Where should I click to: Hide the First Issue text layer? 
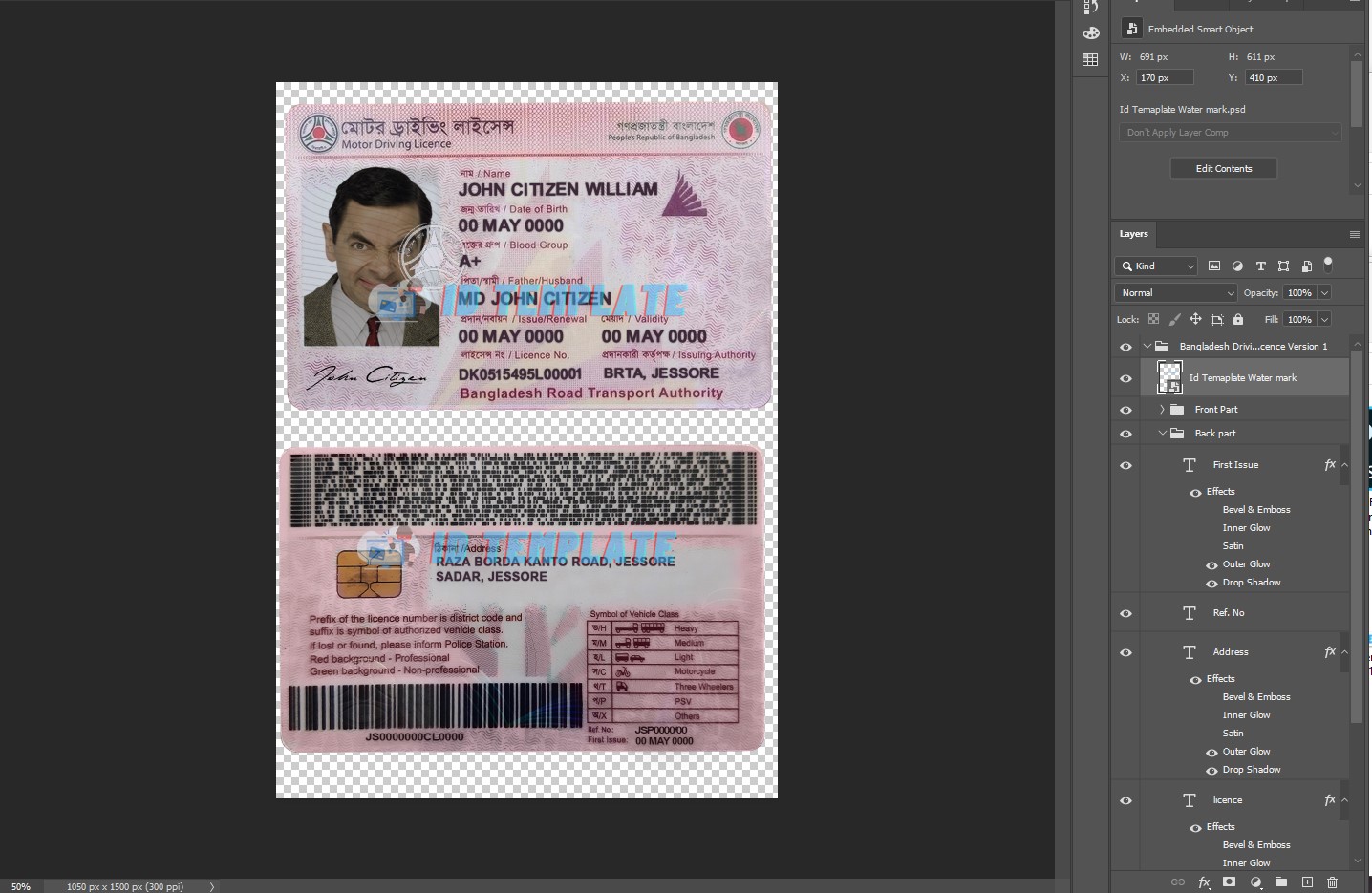[x=1125, y=465]
